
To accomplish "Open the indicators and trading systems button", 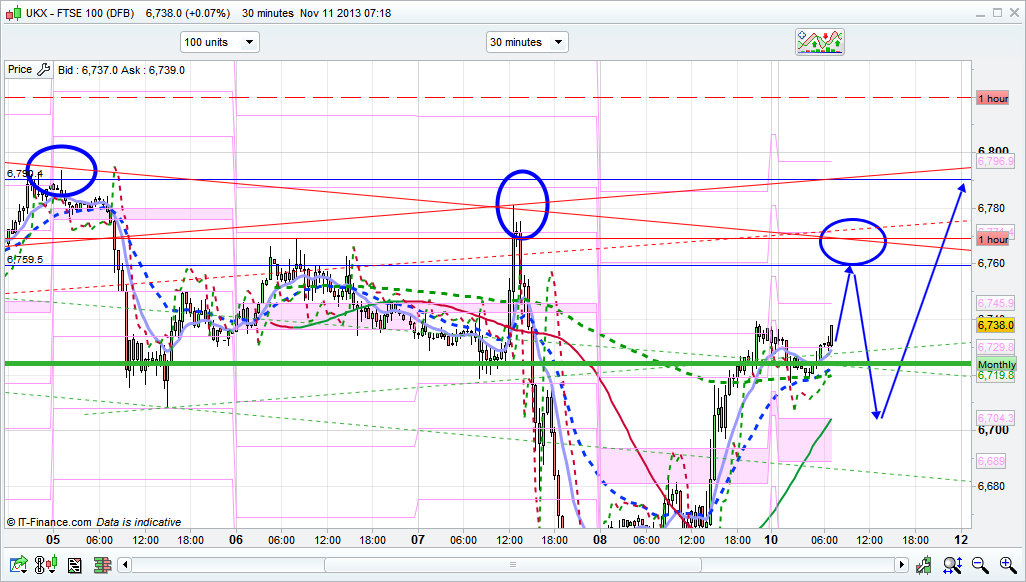I will pyautogui.click(x=820, y=42).
